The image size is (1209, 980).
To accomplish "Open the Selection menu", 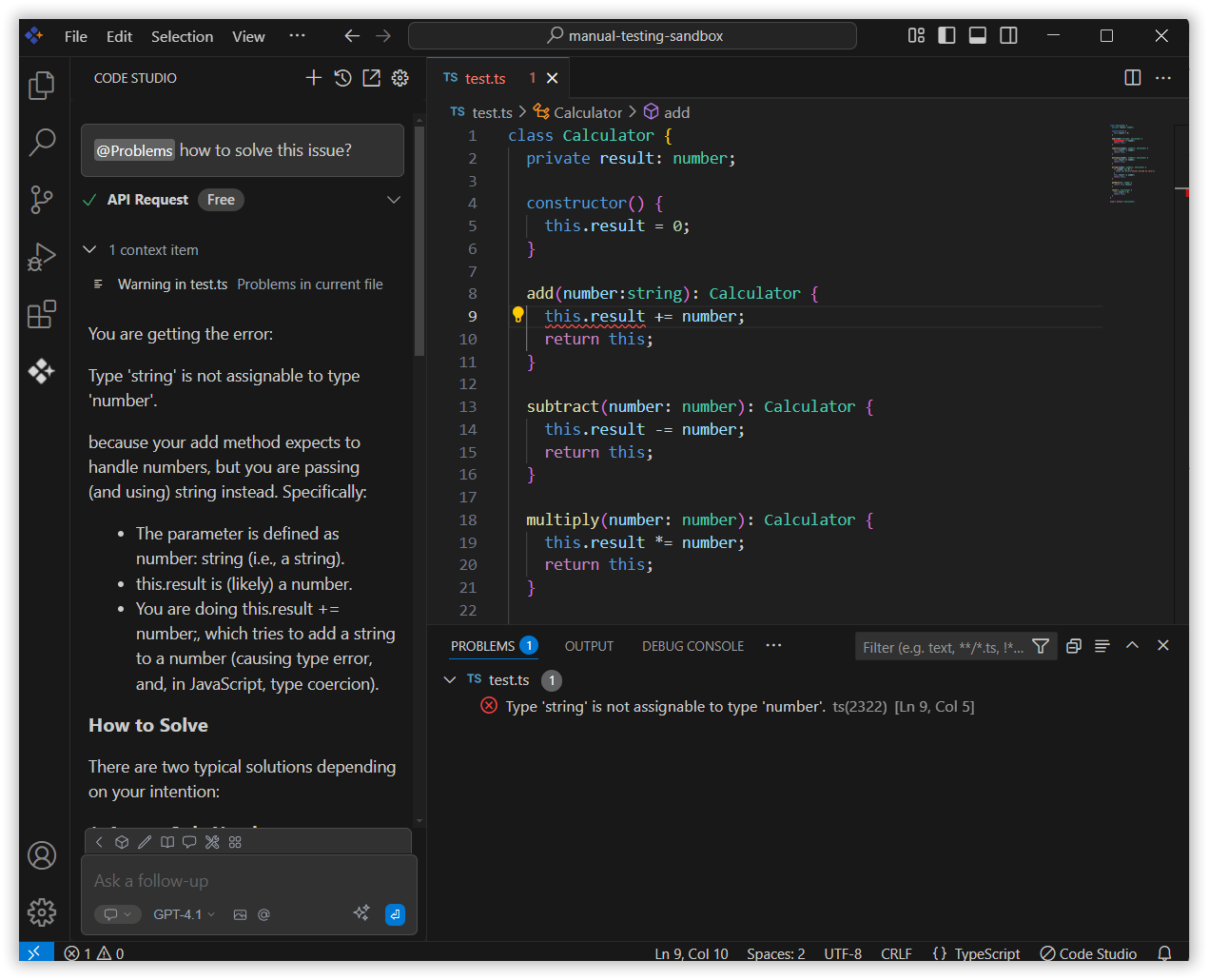I will click(x=182, y=36).
